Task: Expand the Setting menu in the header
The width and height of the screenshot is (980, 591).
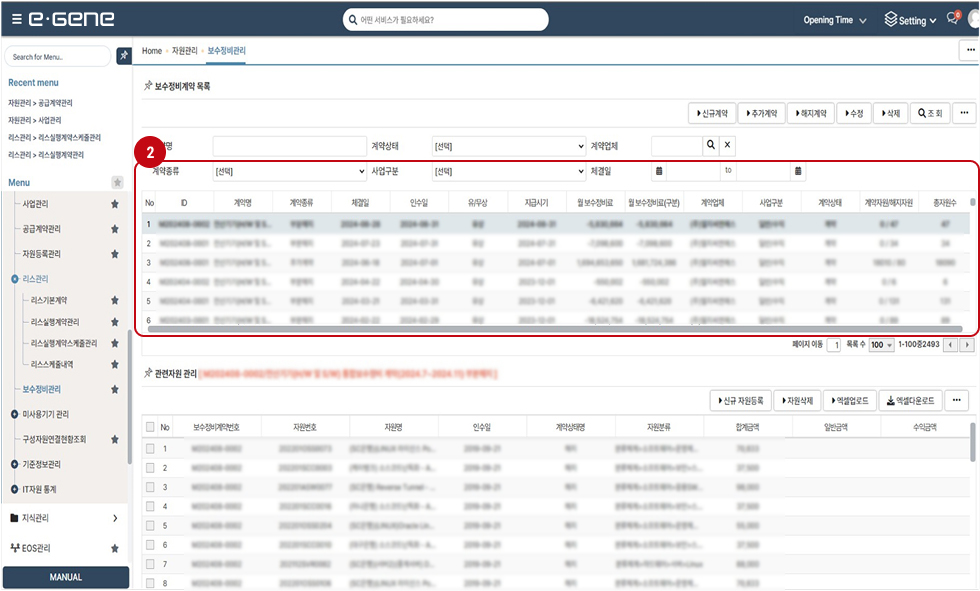Action: point(910,20)
